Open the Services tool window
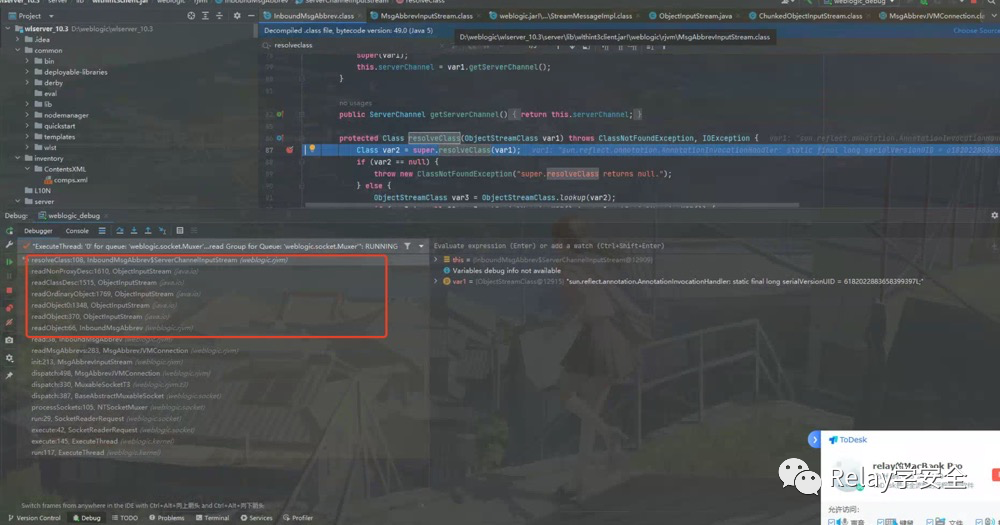The image size is (1000, 525). [x=256, y=518]
